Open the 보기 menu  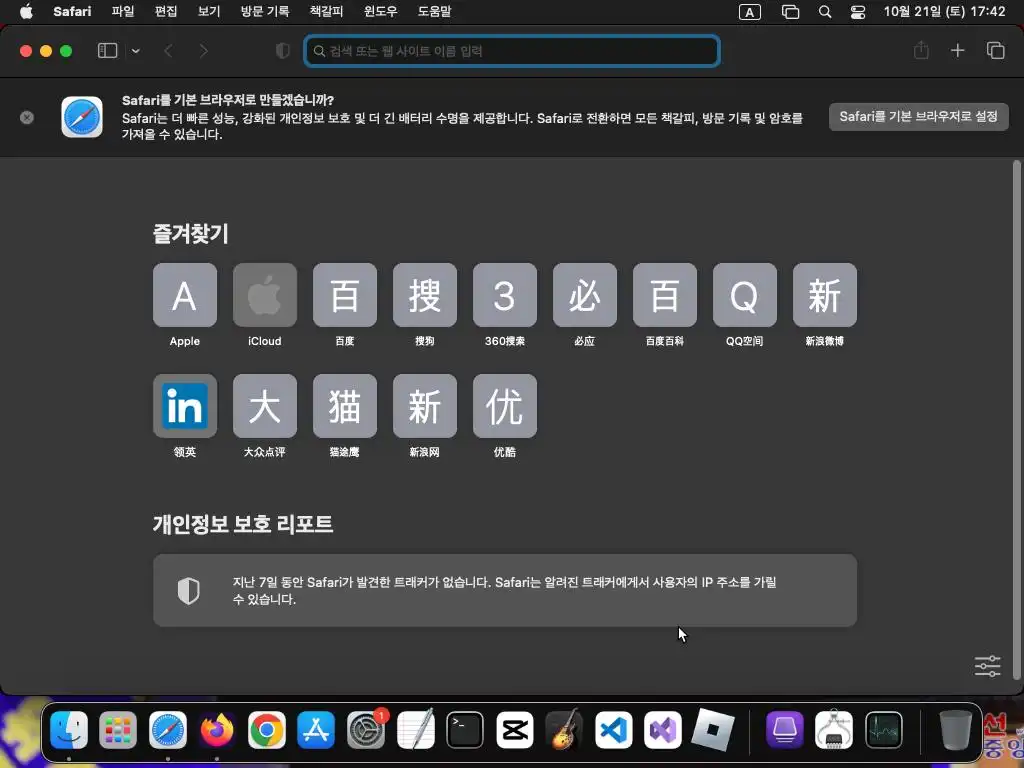coord(209,11)
